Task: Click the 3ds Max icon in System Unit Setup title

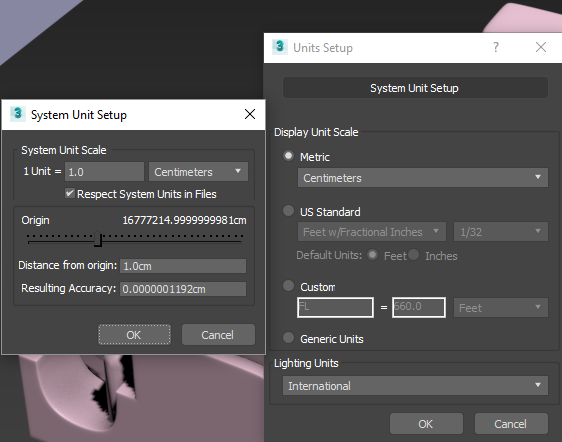Action: [x=18, y=114]
